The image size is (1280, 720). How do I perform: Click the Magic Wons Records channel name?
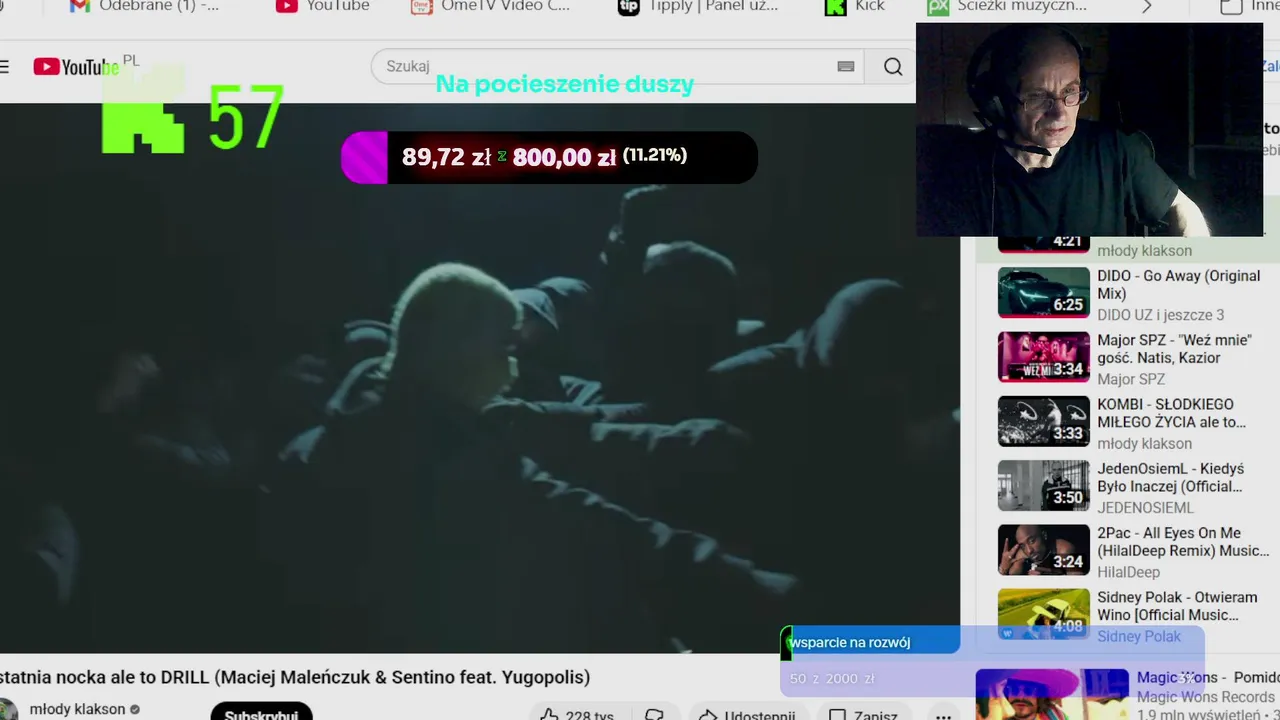(x=1206, y=697)
